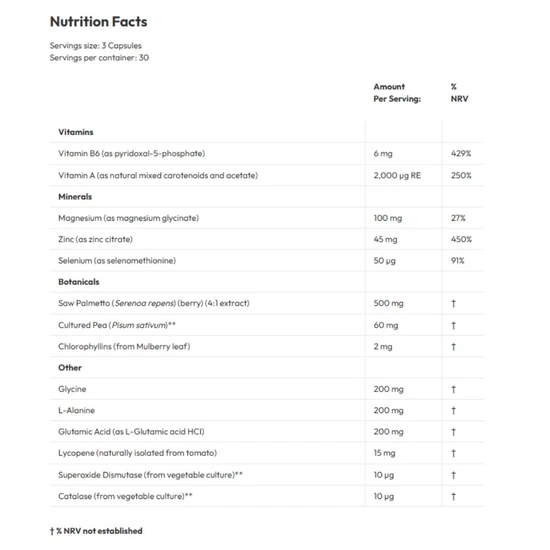
Task: Click the 429% NRV value
Action: (461, 154)
